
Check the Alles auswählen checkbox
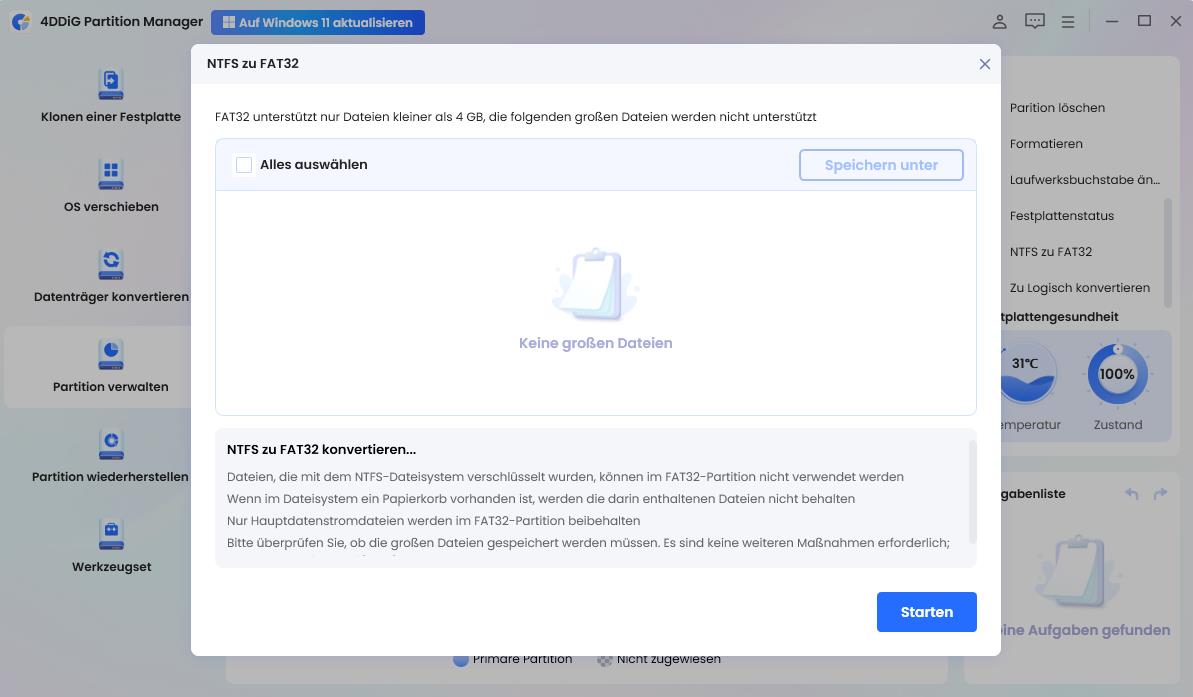(243, 165)
